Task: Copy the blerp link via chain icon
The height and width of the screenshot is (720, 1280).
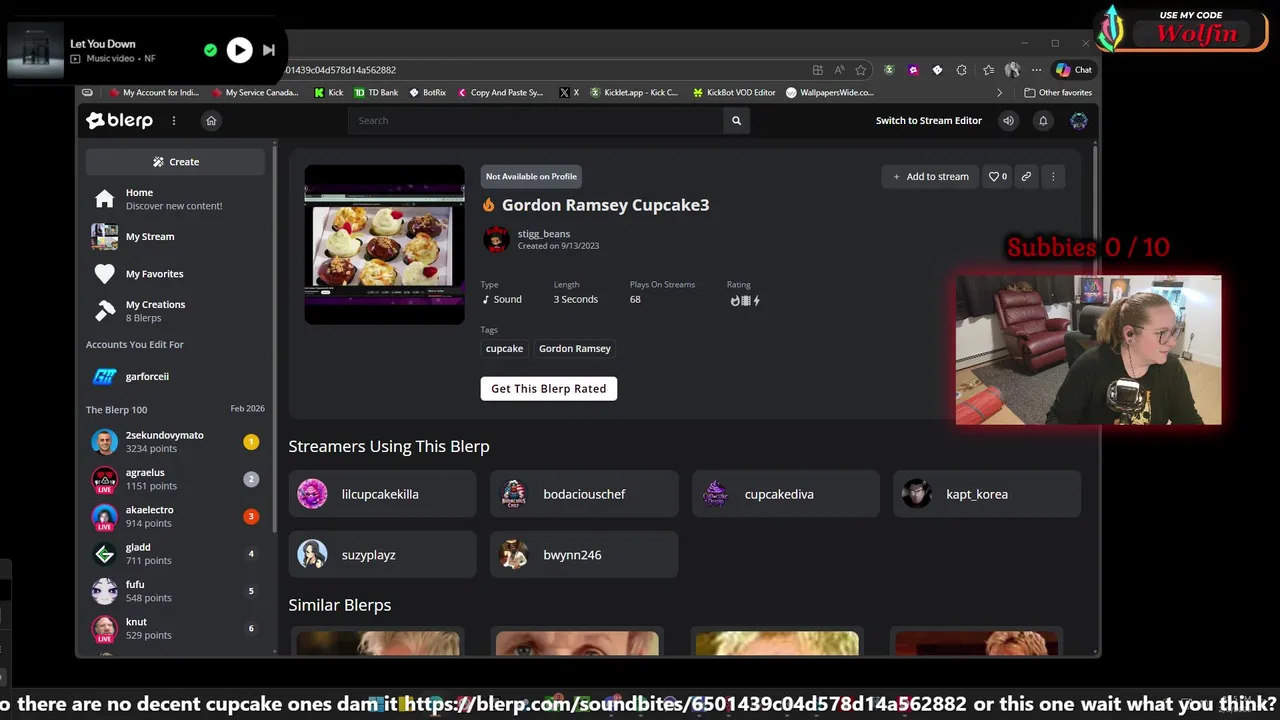Action: point(1026,177)
